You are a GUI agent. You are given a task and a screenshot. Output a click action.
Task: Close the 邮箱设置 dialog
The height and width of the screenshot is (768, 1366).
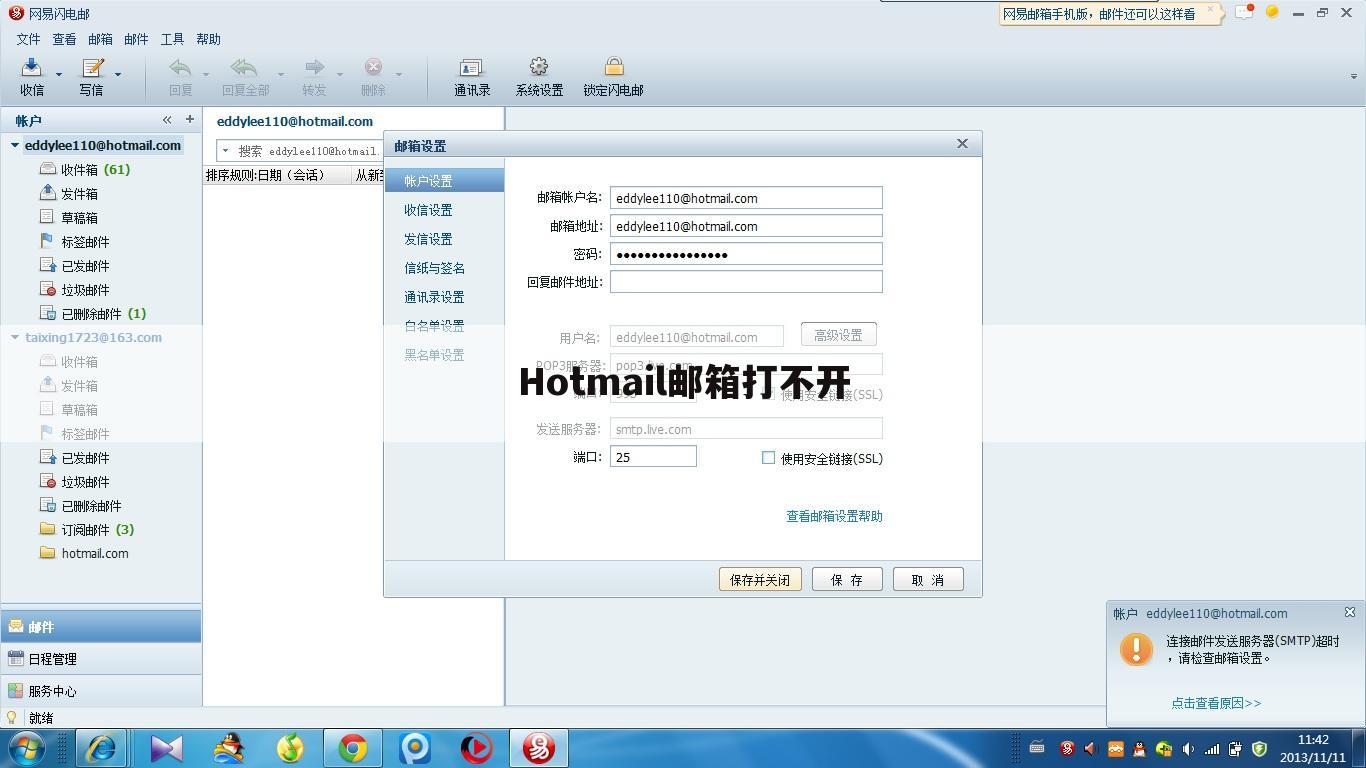[x=962, y=144]
